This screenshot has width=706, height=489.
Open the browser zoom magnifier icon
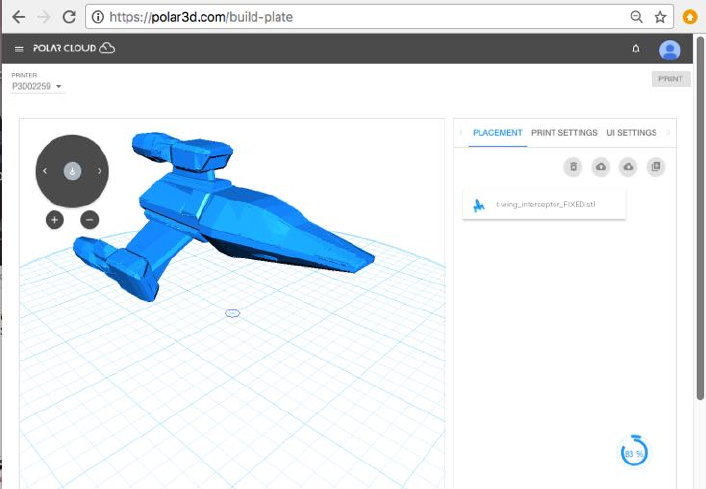click(x=636, y=17)
